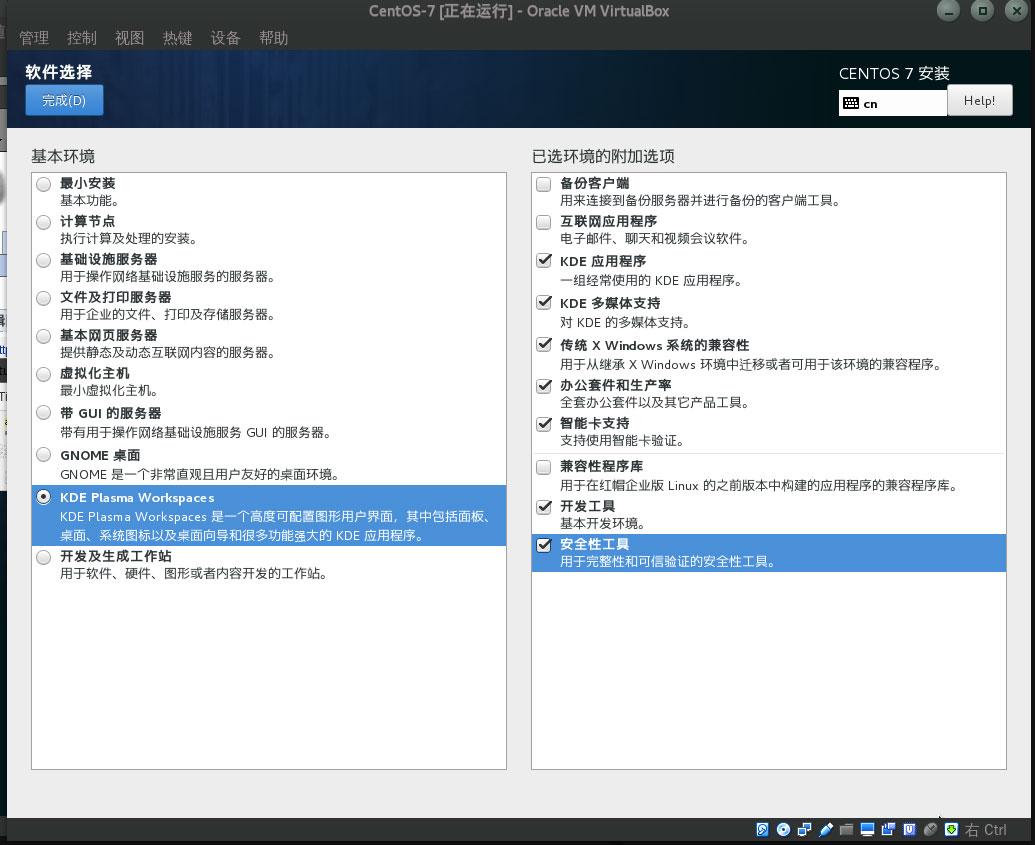Open the 控制 menu

[82, 38]
